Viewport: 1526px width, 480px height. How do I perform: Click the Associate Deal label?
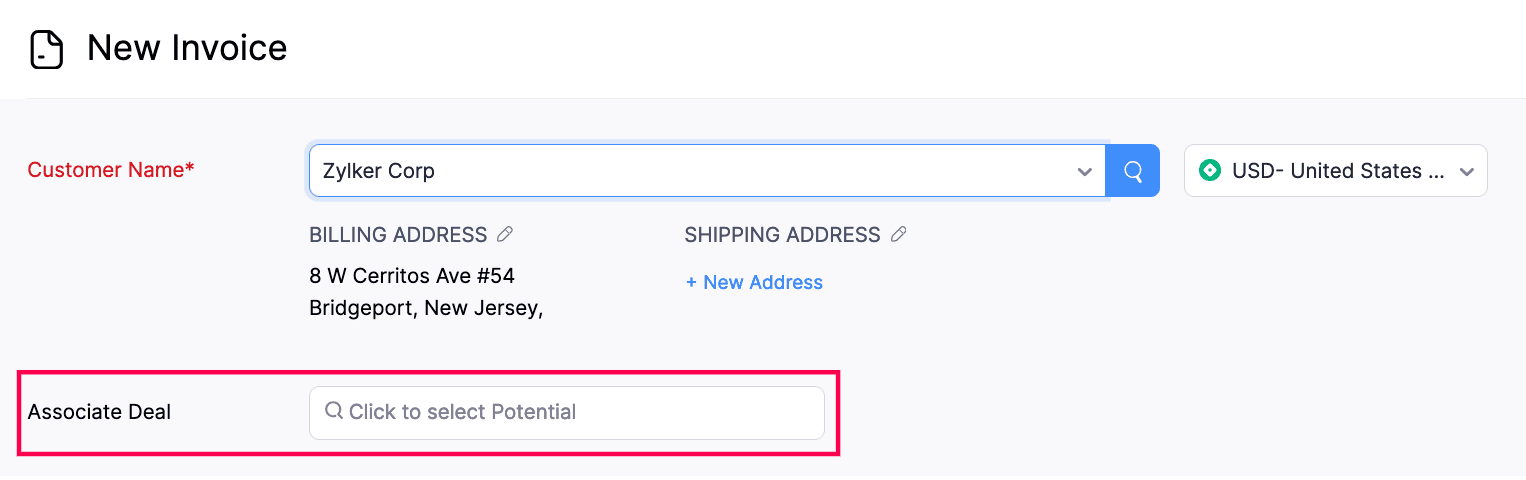[99, 412]
